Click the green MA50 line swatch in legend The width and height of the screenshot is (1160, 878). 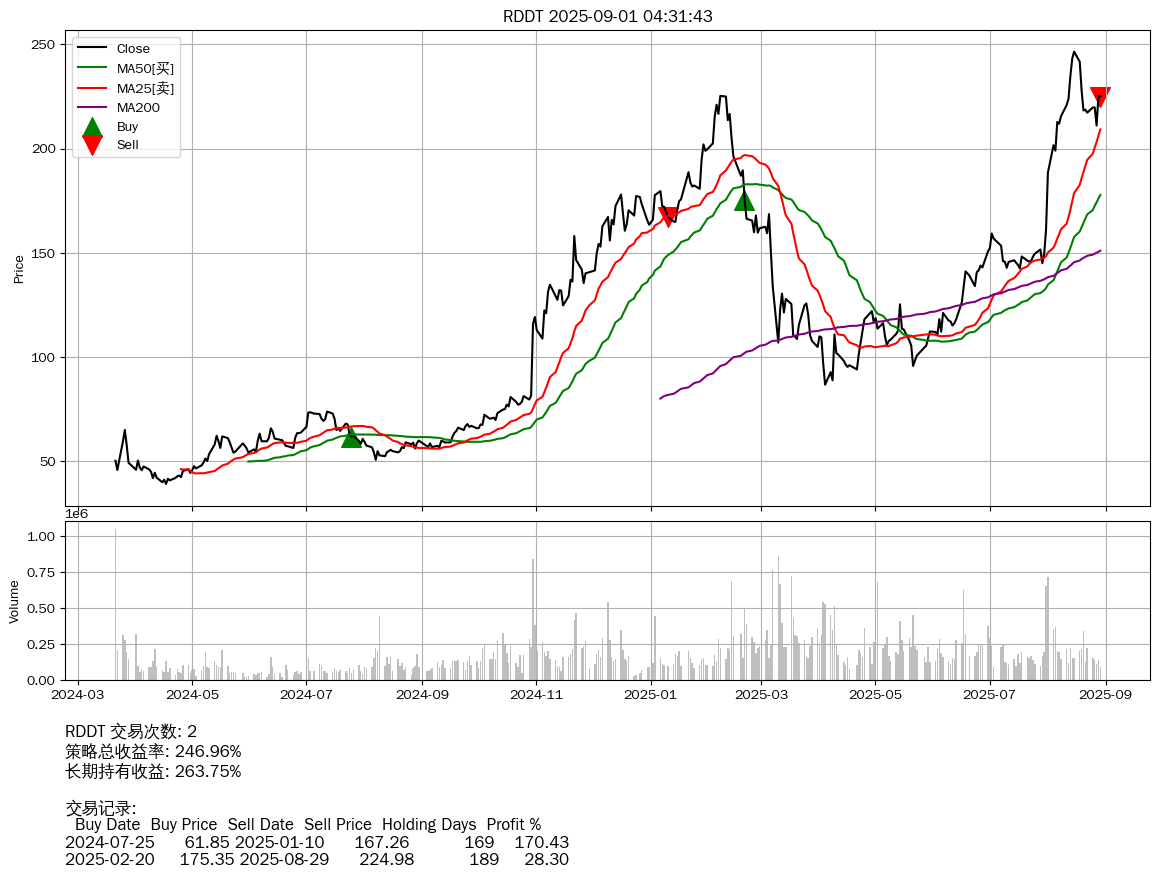[92, 69]
